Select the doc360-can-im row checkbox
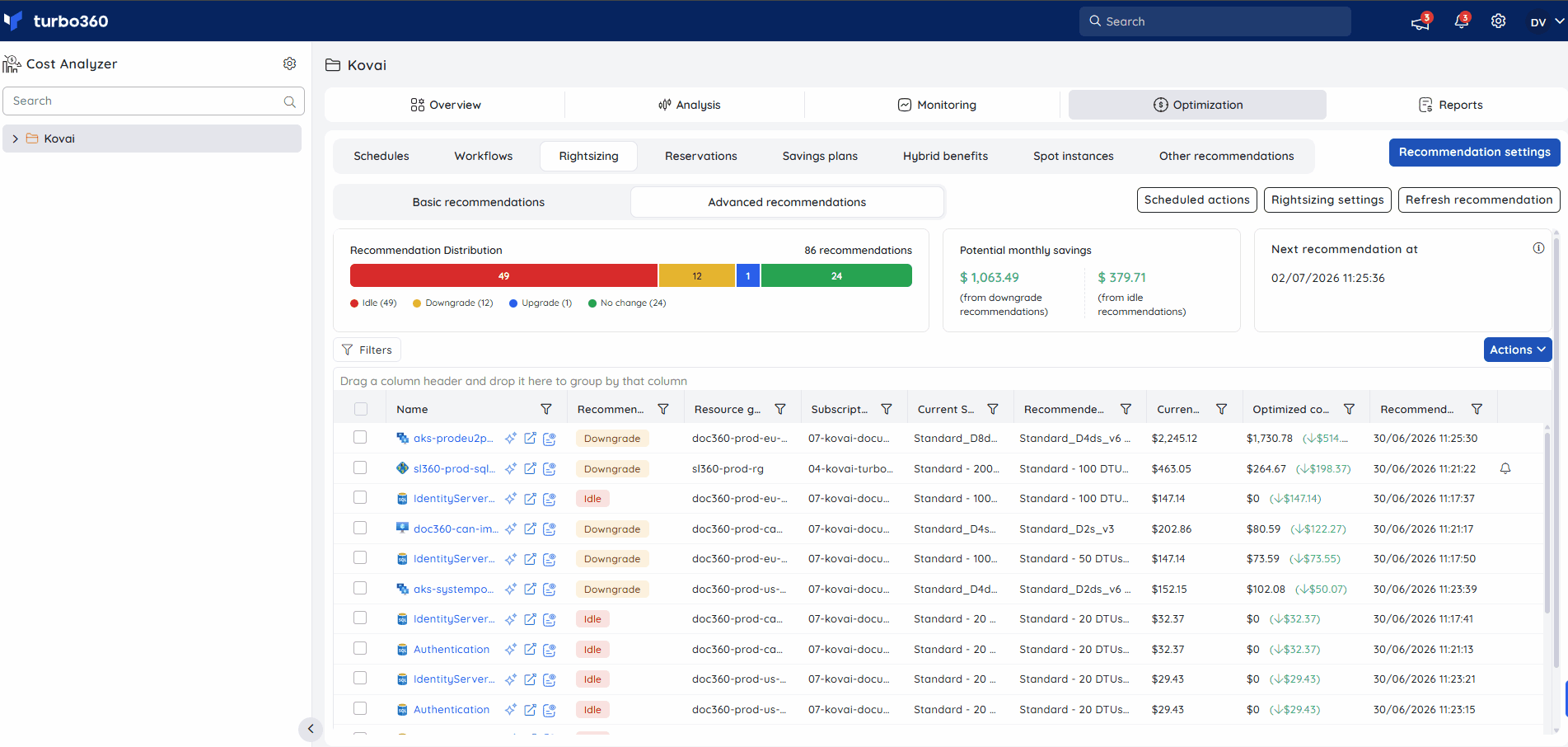This screenshot has width=1568, height=747. coord(360,528)
